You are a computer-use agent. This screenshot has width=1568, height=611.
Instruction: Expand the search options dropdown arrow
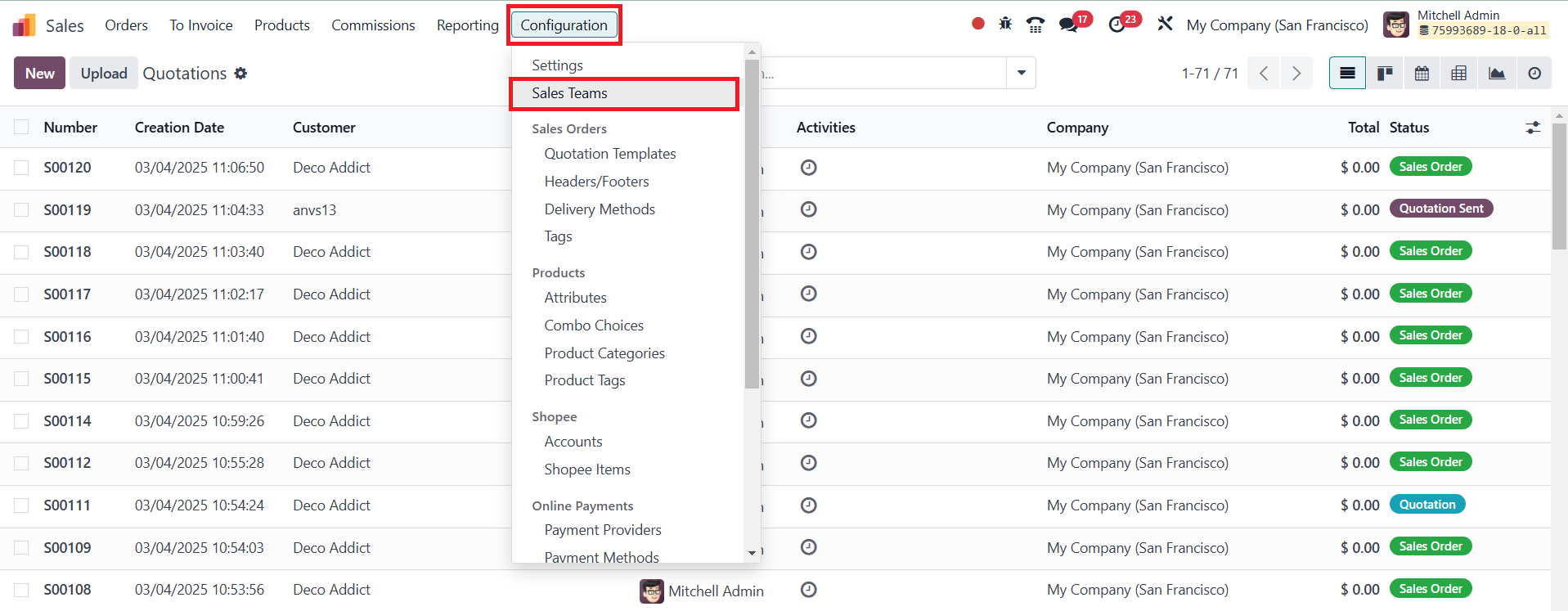pyautogui.click(x=1022, y=73)
